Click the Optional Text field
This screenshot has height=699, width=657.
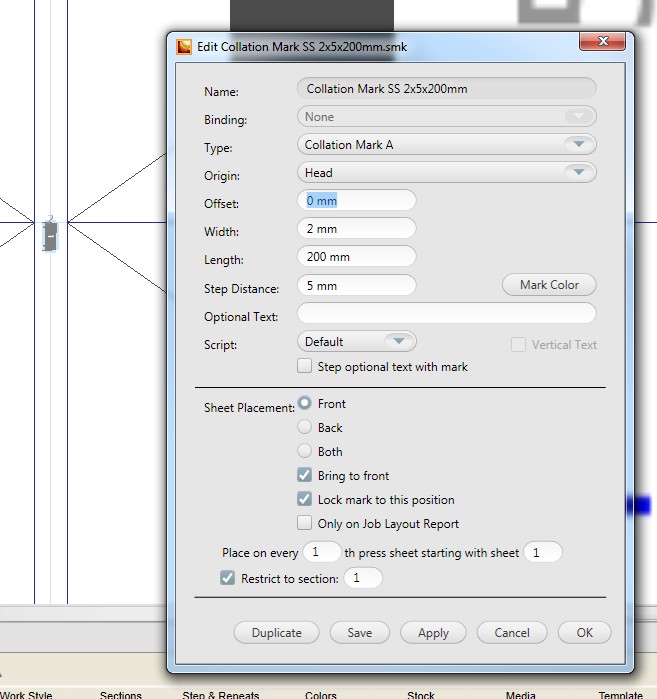pos(447,313)
